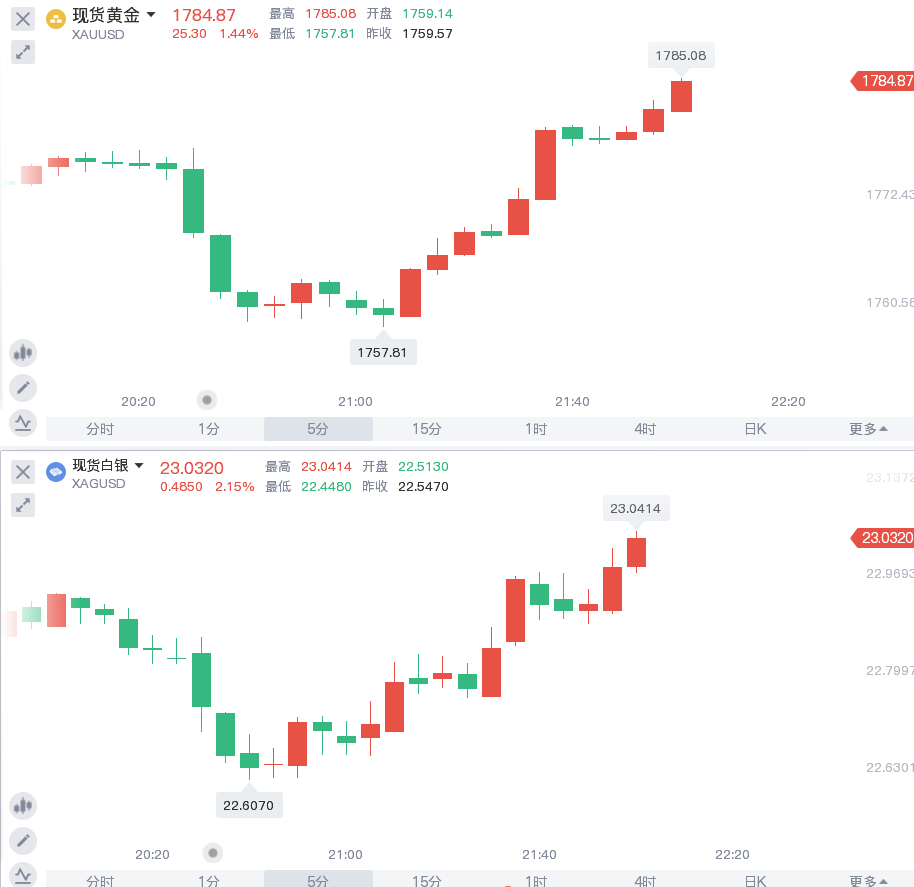Open candlestick chart style for silver
914x887 pixels.
tap(23, 806)
